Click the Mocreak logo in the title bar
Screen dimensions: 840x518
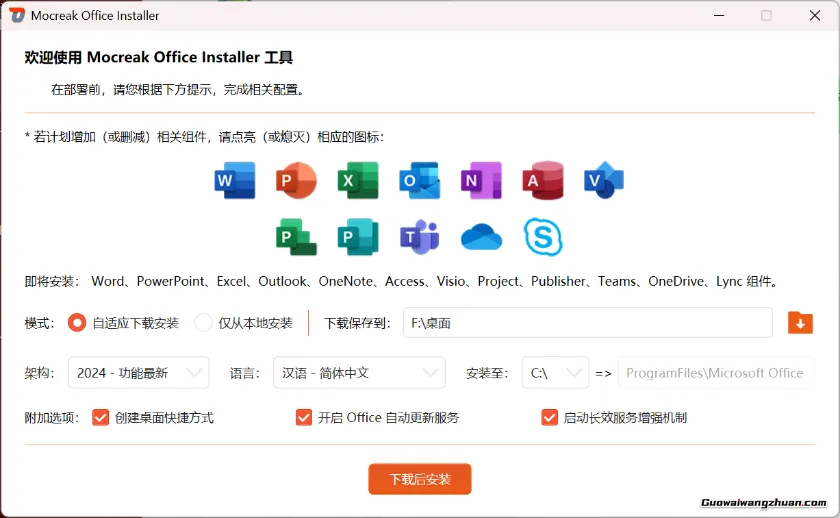pos(17,15)
